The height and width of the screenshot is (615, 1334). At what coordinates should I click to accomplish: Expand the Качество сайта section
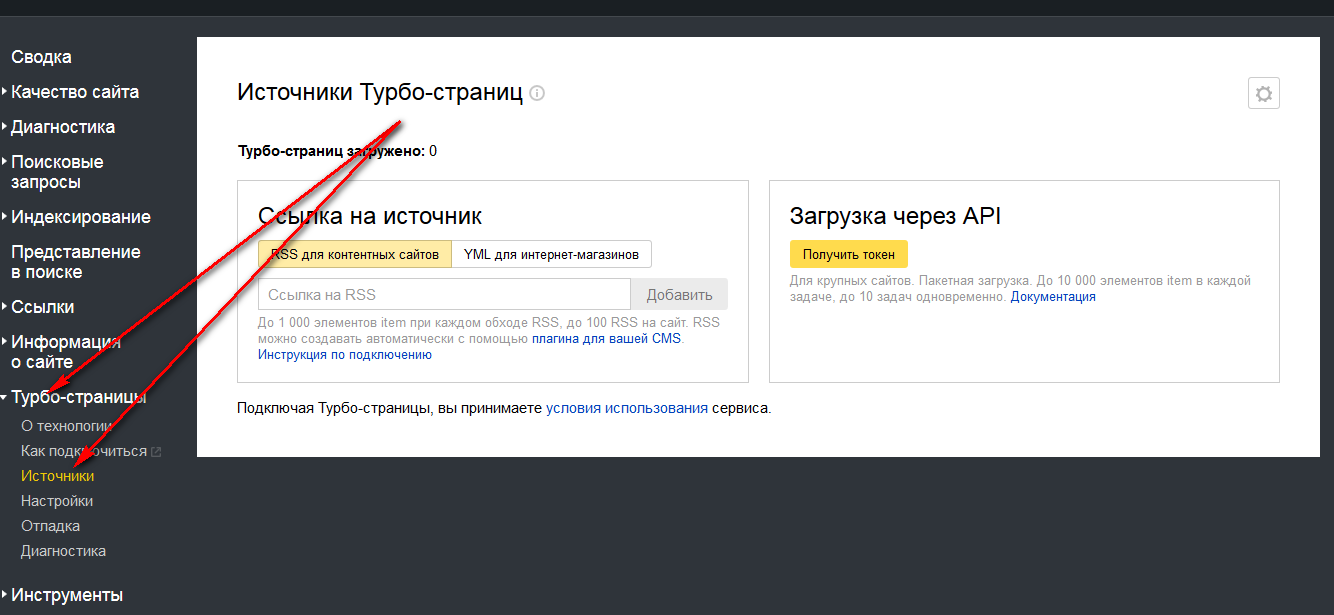(x=74, y=92)
